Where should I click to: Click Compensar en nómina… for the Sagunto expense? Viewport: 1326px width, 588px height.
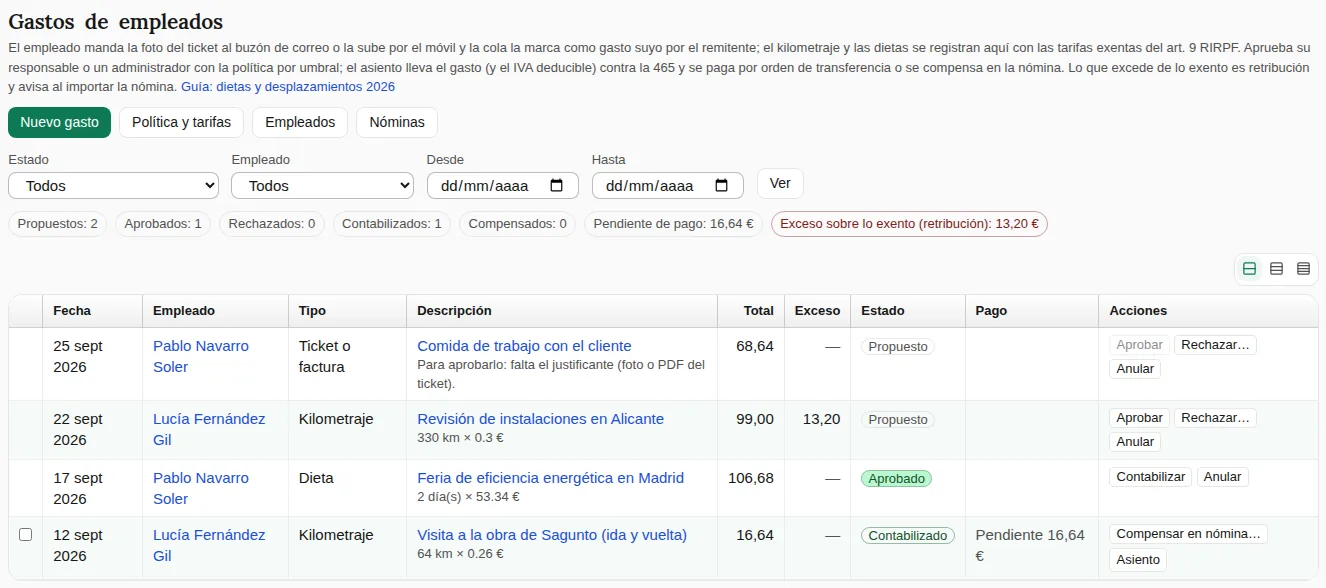tap(1188, 534)
